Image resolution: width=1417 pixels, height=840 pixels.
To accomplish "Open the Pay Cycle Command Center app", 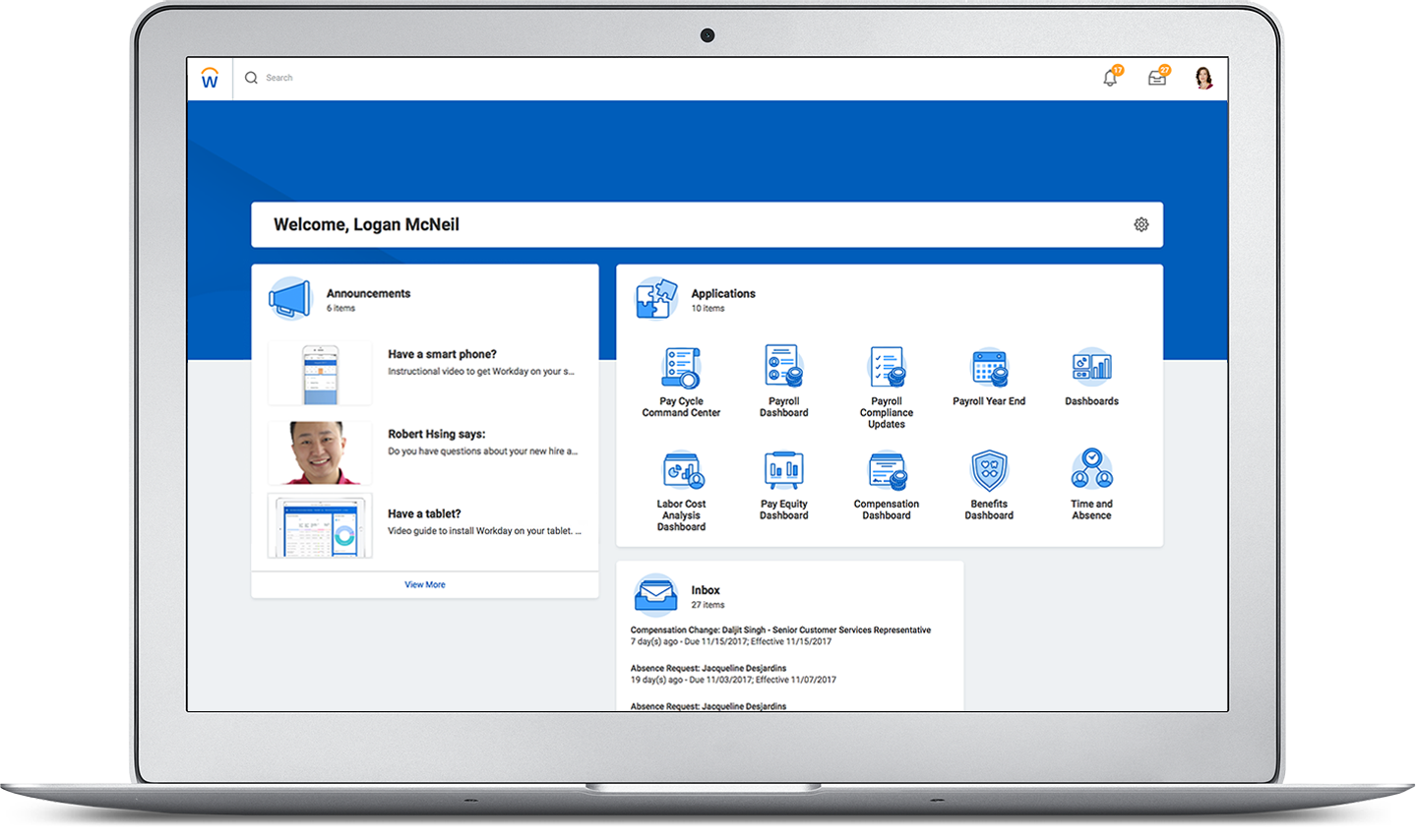I will [681, 369].
